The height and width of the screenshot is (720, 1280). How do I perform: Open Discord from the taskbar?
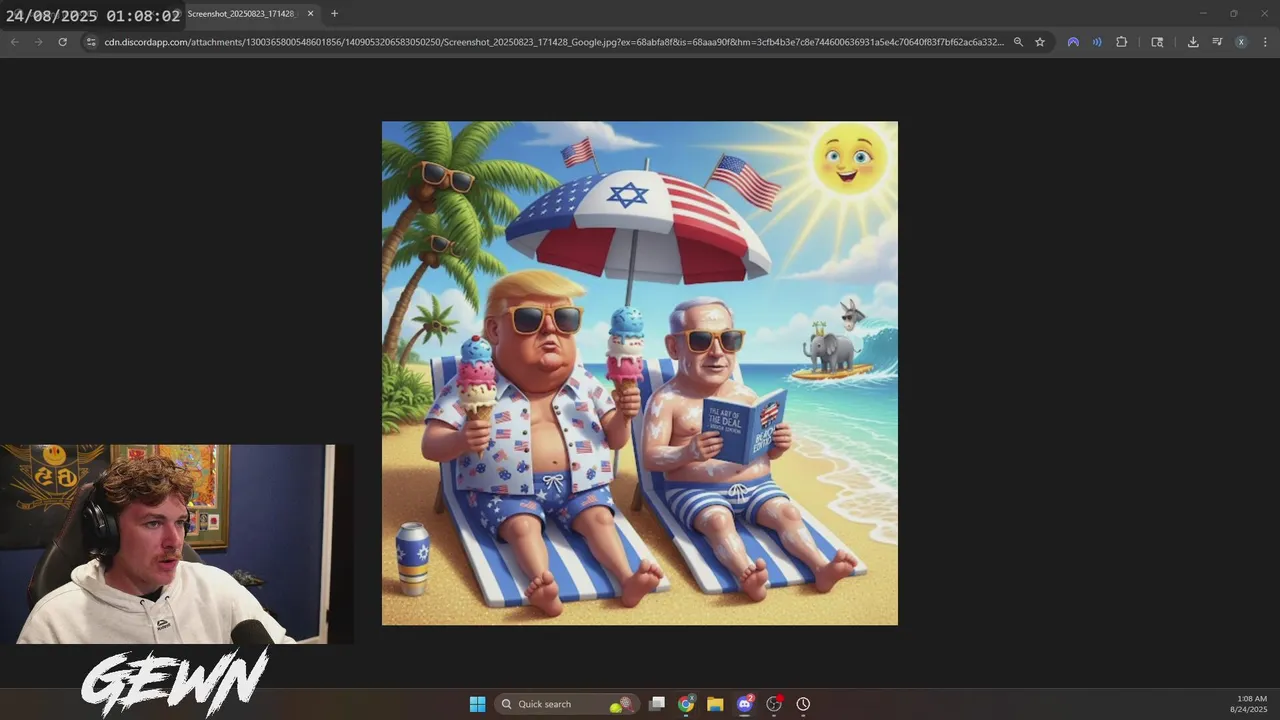[744, 704]
